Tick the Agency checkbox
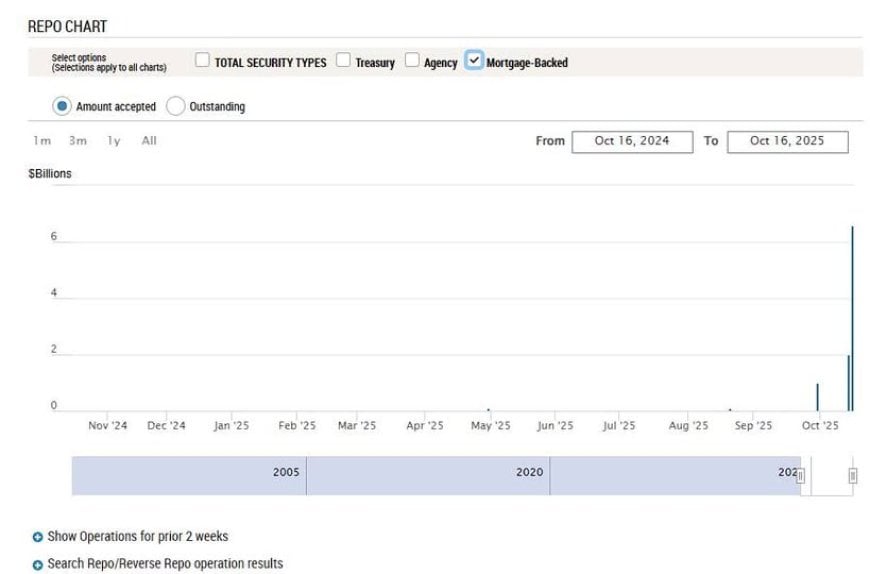Screen dimensions: 870x574 (x=412, y=60)
